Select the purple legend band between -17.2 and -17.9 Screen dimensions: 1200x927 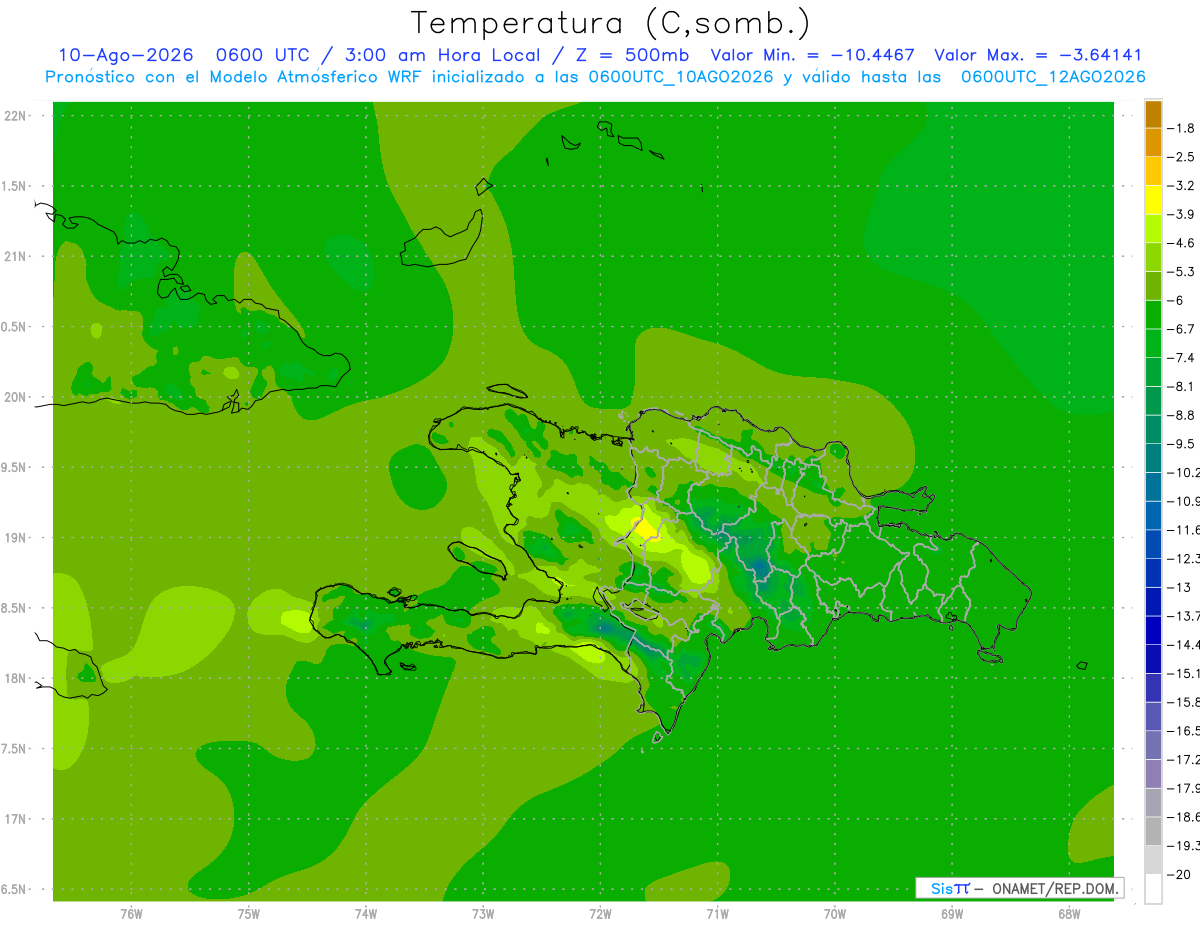(x=1153, y=774)
